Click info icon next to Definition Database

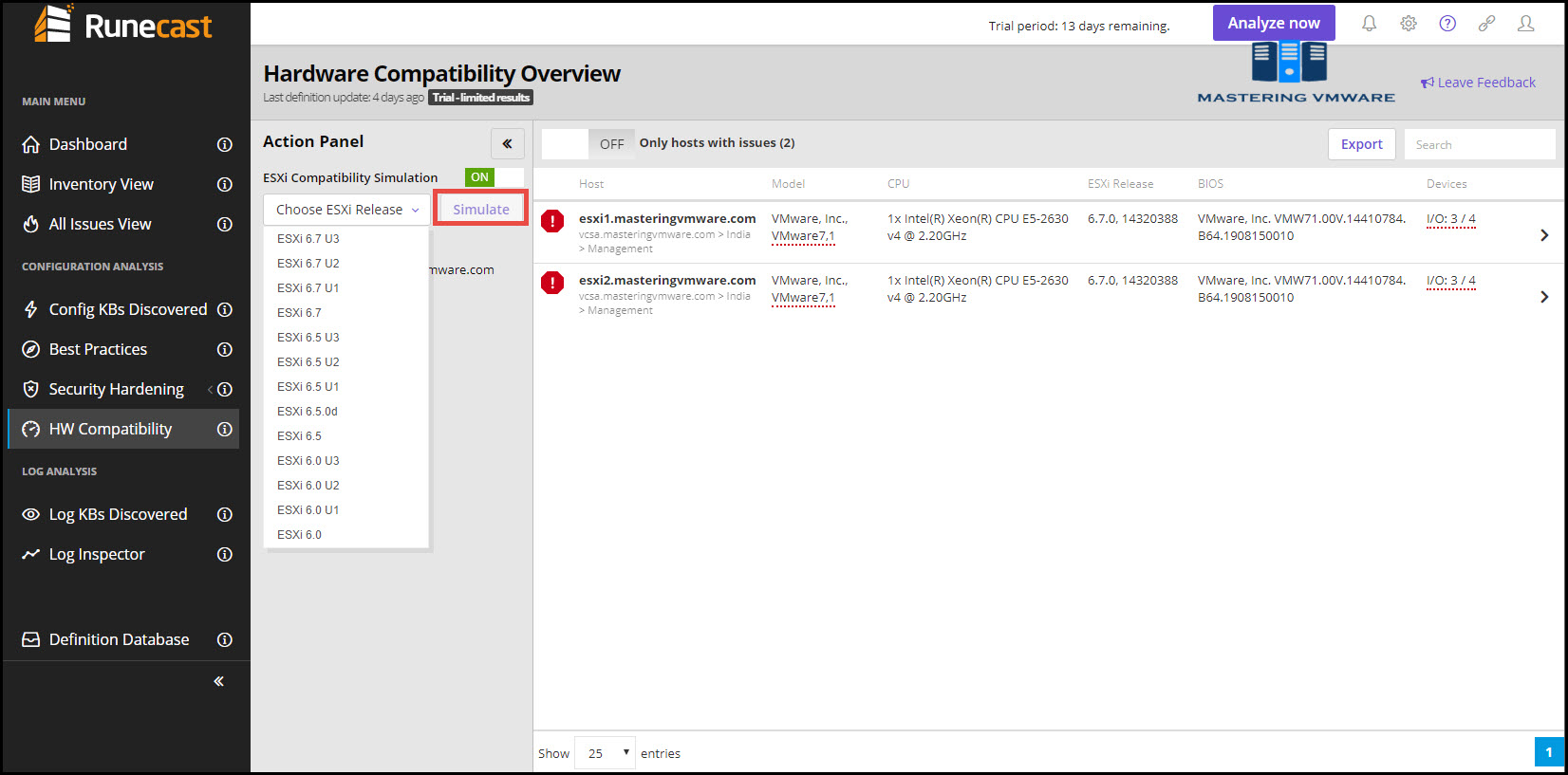point(225,639)
